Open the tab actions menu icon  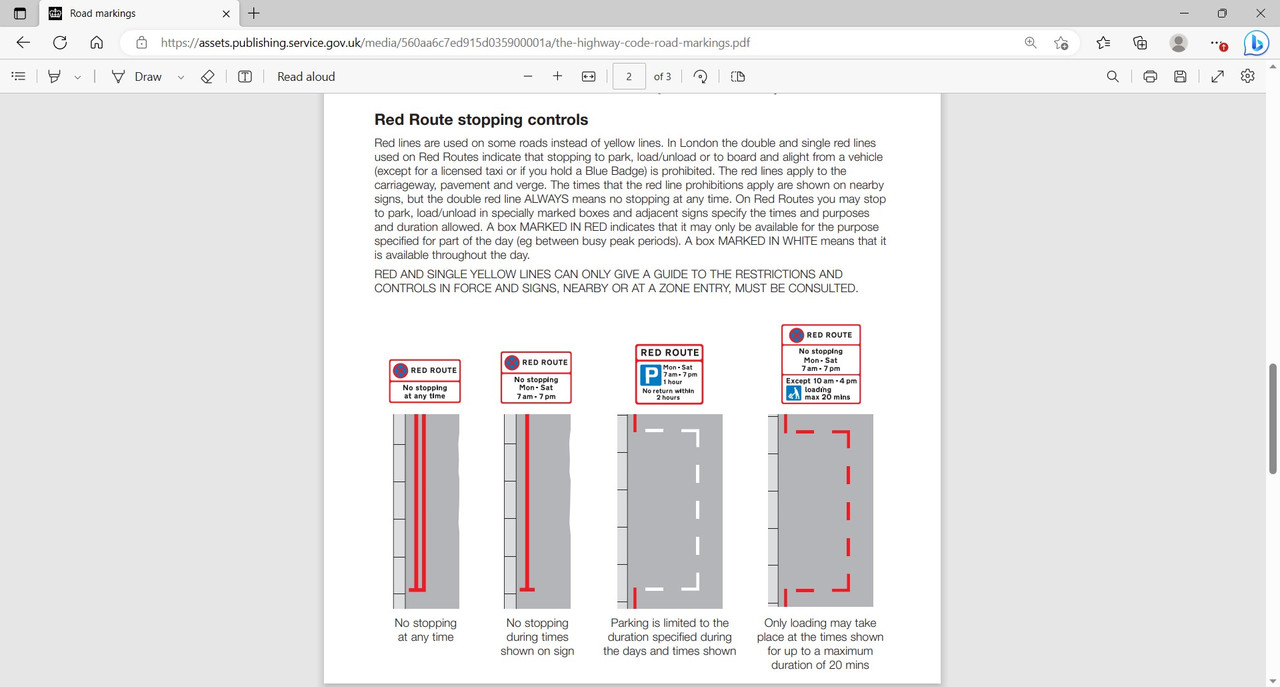(x=20, y=14)
